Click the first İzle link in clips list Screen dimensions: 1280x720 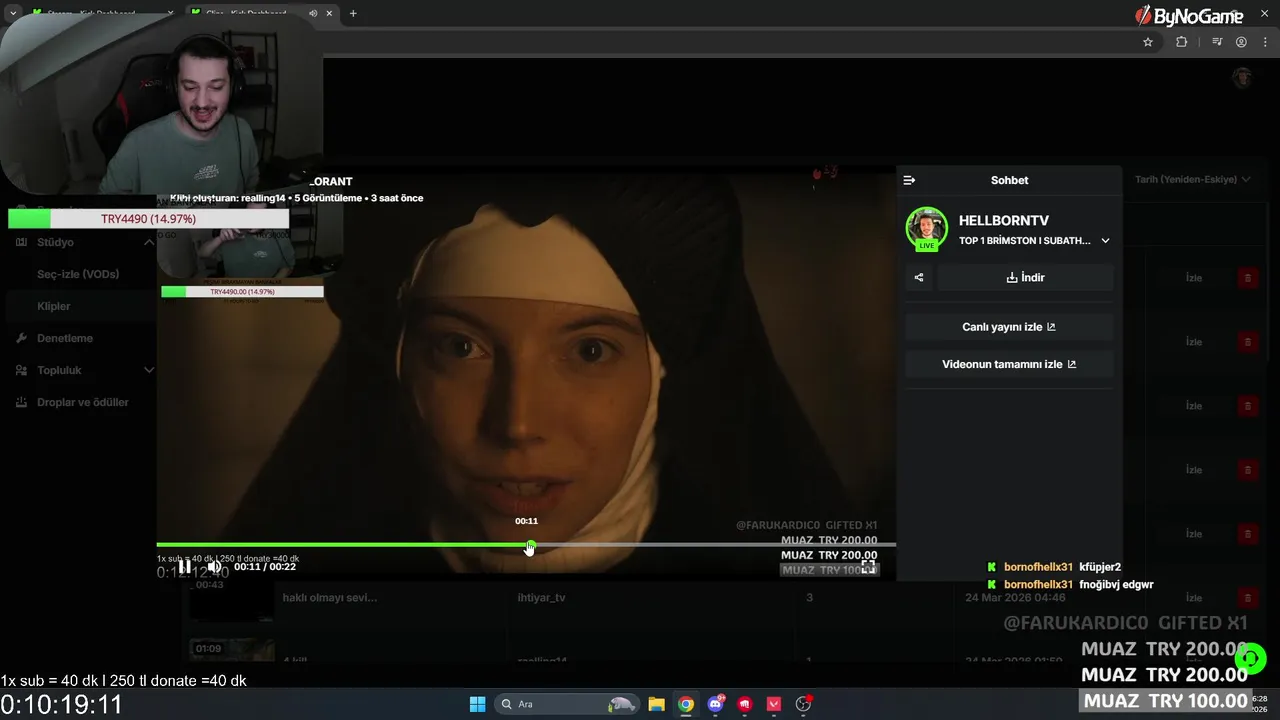pos(1194,278)
